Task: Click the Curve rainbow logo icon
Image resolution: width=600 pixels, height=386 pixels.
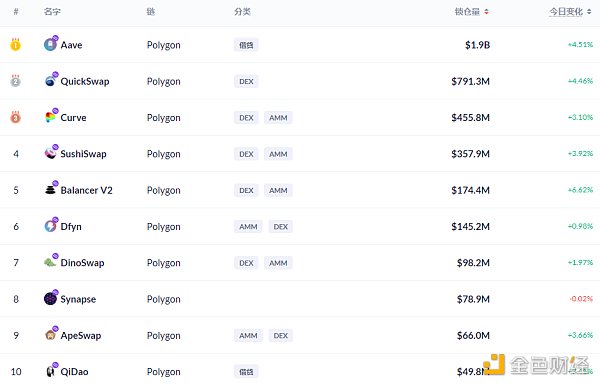Action: click(50, 117)
